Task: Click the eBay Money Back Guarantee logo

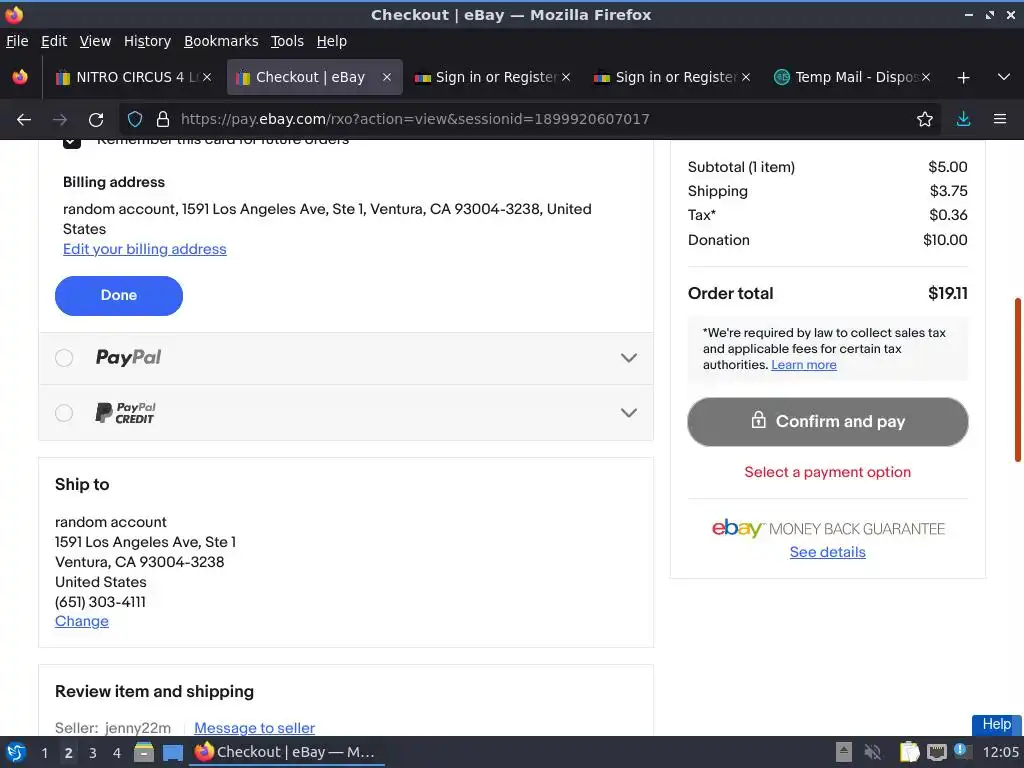Action: [828, 528]
